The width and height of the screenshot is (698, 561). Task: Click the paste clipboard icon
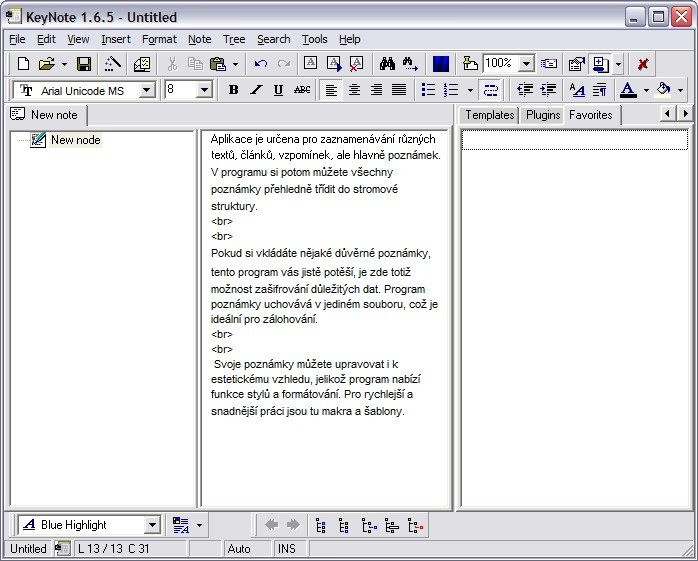pyautogui.click(x=218, y=64)
